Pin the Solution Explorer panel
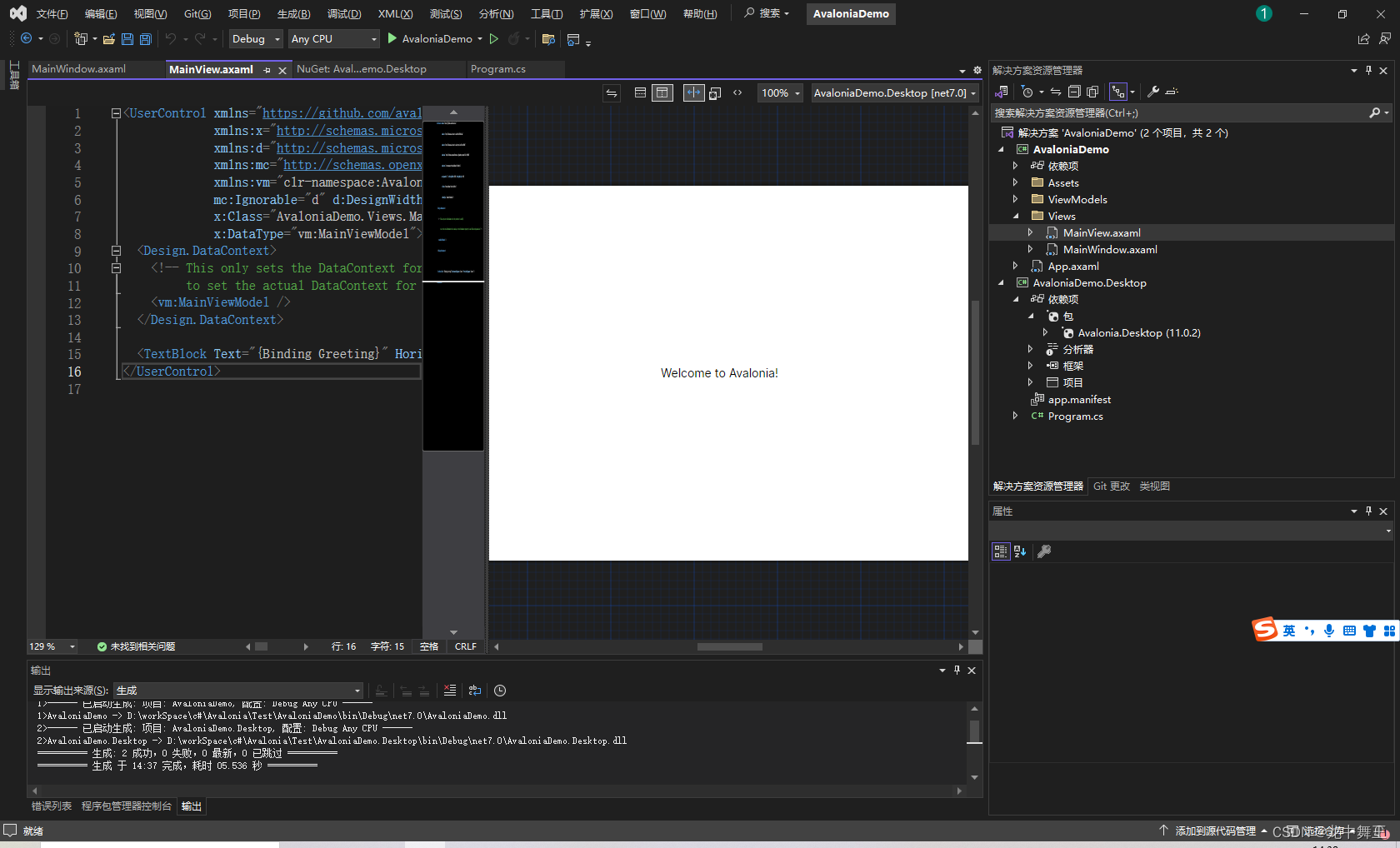1400x848 pixels. coord(1368,71)
